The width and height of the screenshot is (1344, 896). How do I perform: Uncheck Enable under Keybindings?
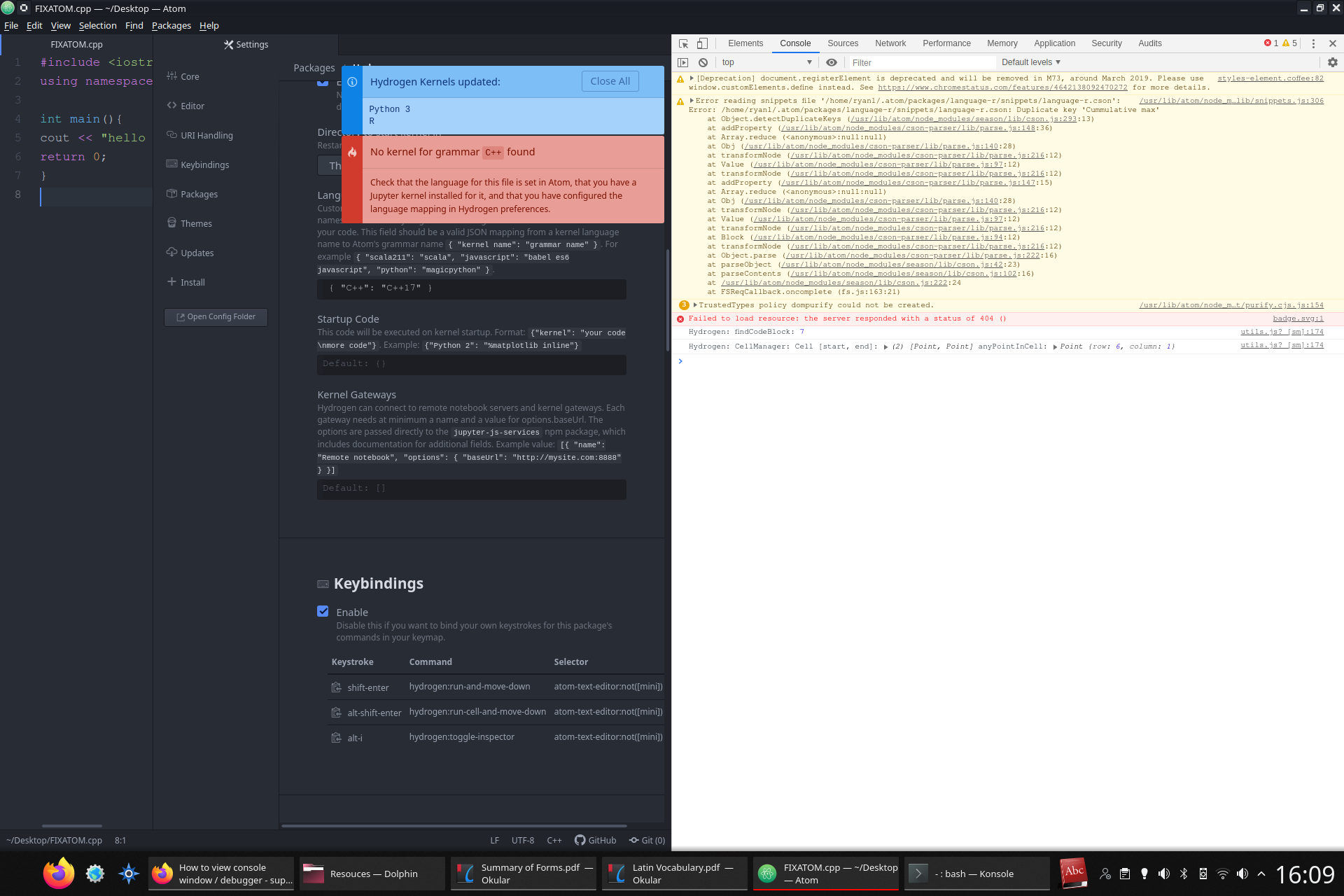(323, 611)
